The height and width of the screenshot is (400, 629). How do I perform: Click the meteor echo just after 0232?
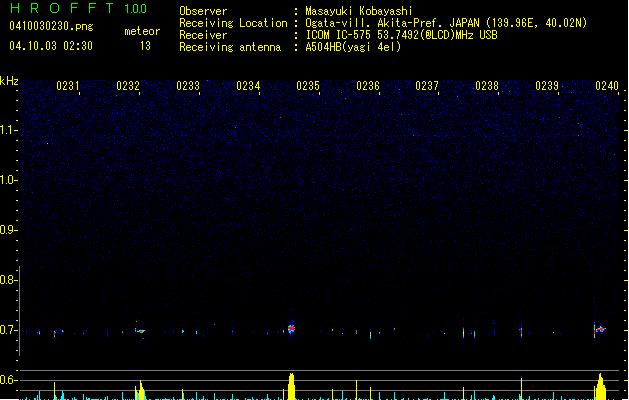click(x=140, y=331)
